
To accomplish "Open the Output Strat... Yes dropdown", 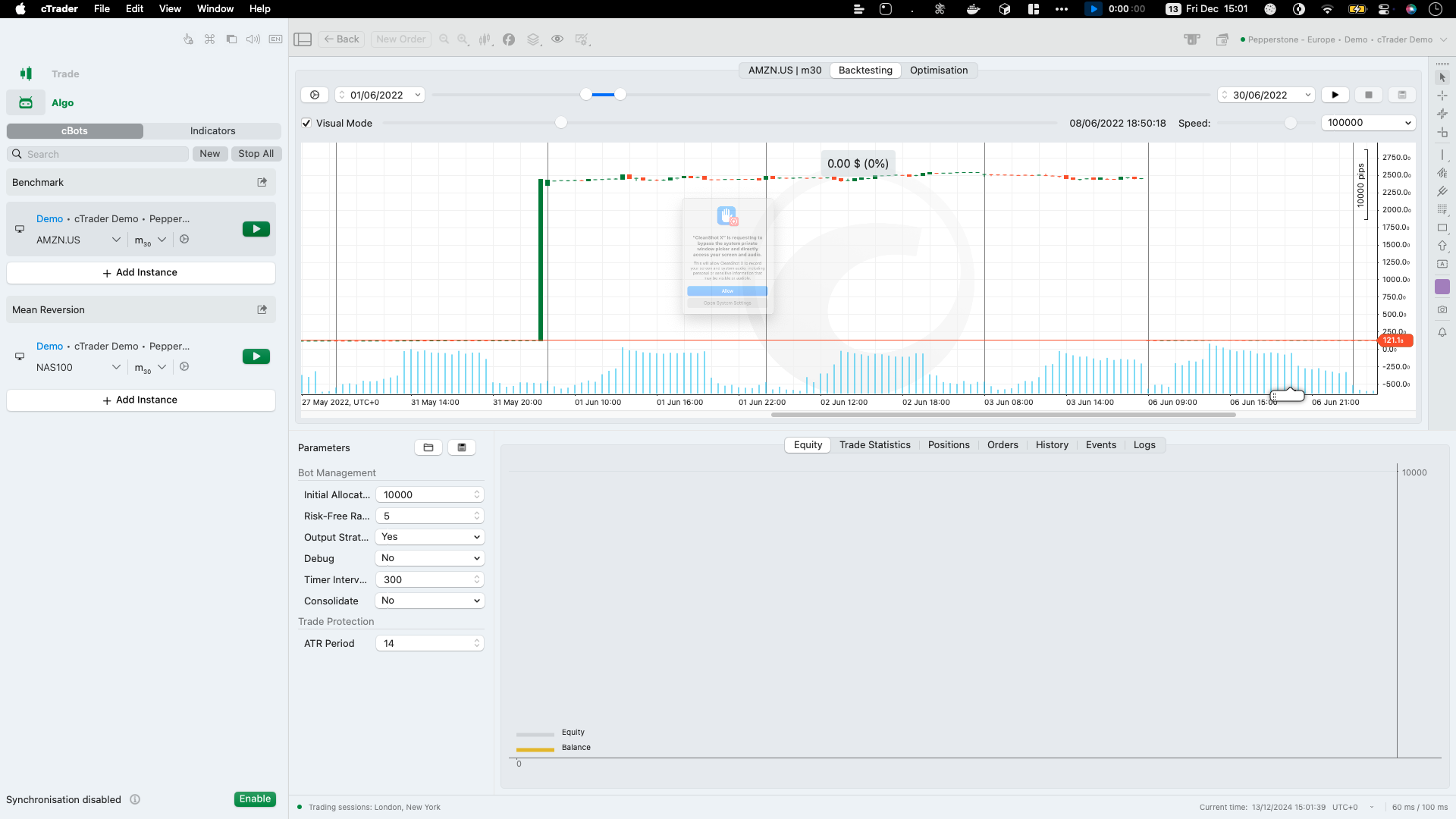I will [430, 537].
